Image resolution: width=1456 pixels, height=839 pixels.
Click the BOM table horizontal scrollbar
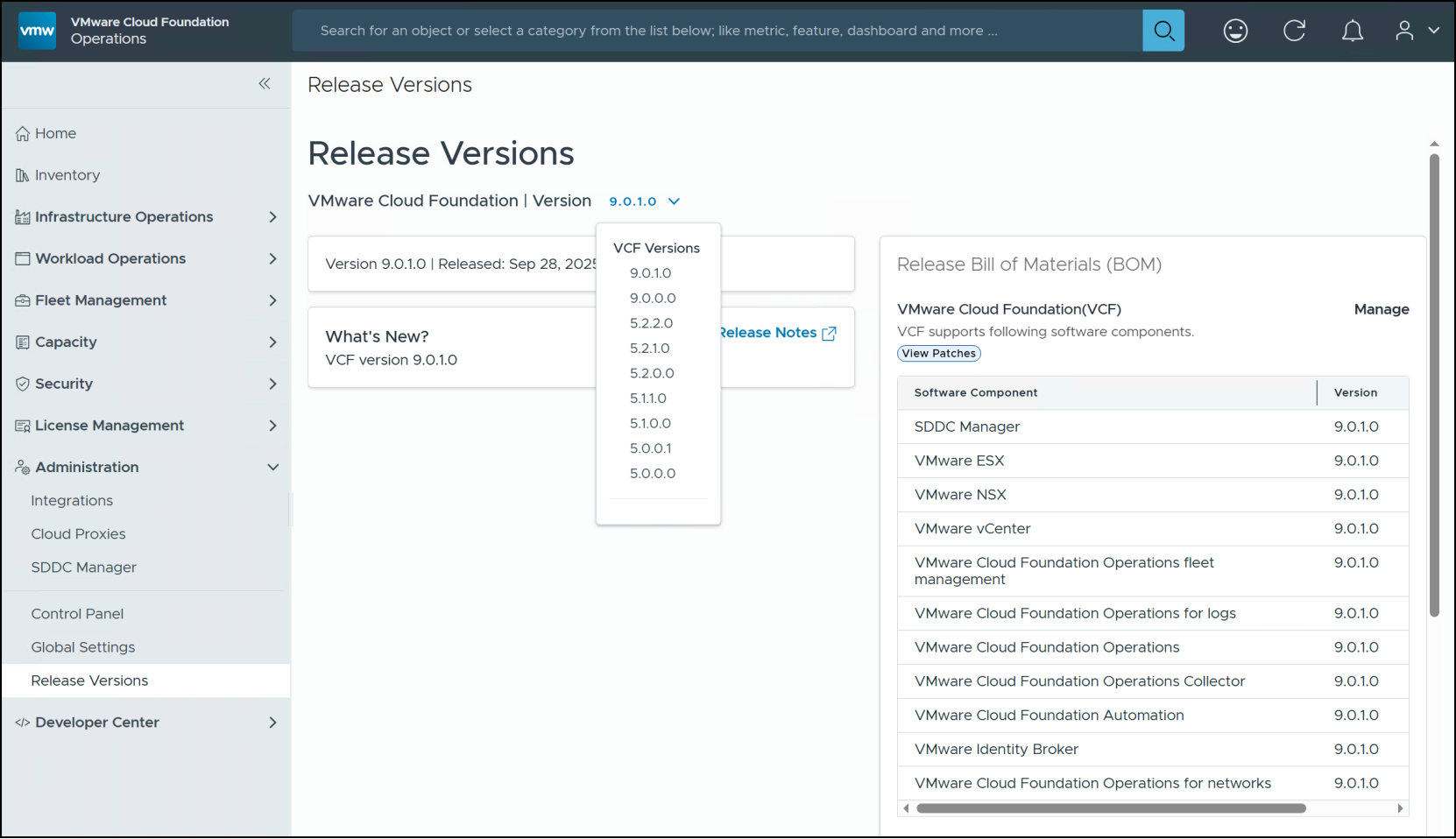pos(1111,808)
